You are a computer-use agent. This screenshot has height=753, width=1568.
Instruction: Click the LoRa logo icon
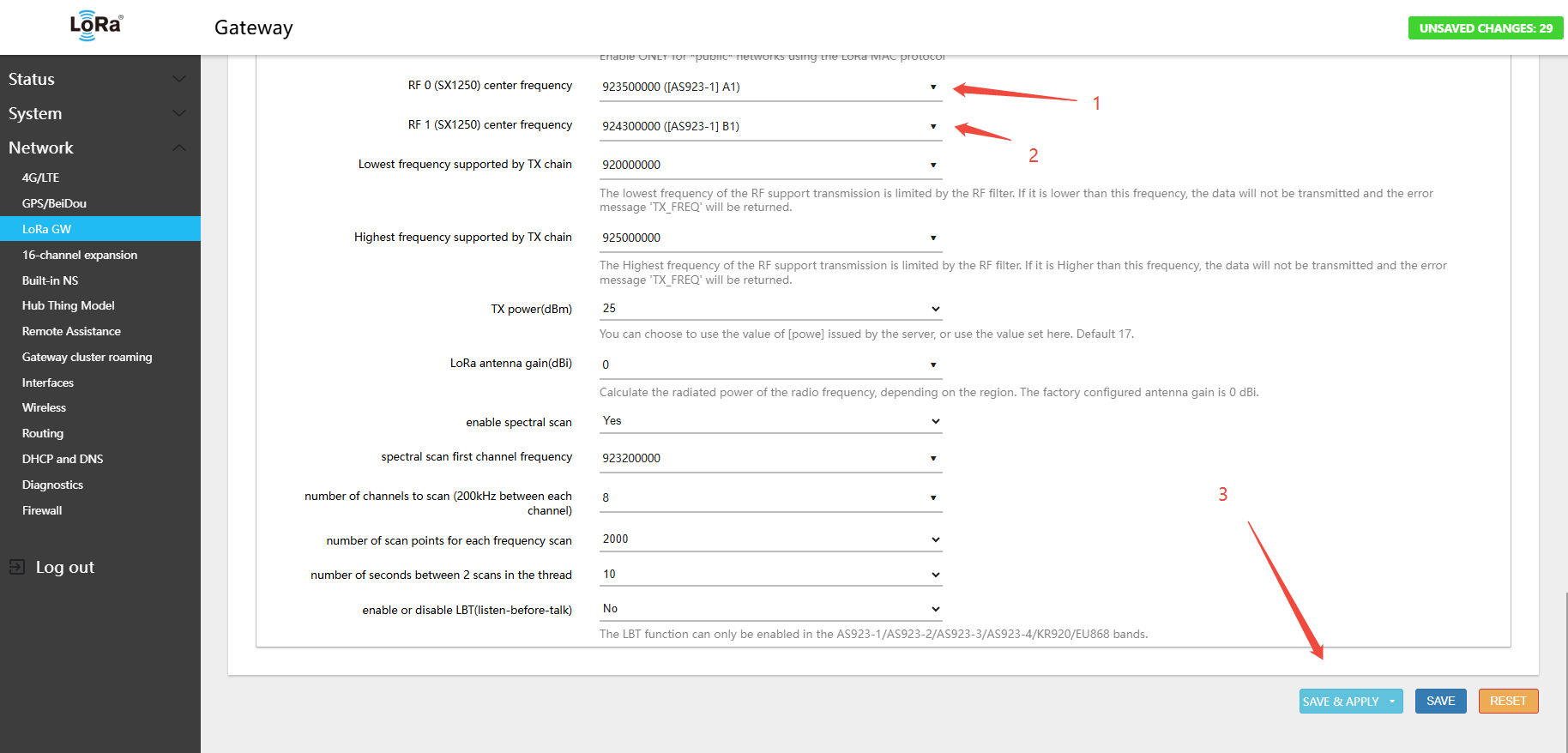96,26
